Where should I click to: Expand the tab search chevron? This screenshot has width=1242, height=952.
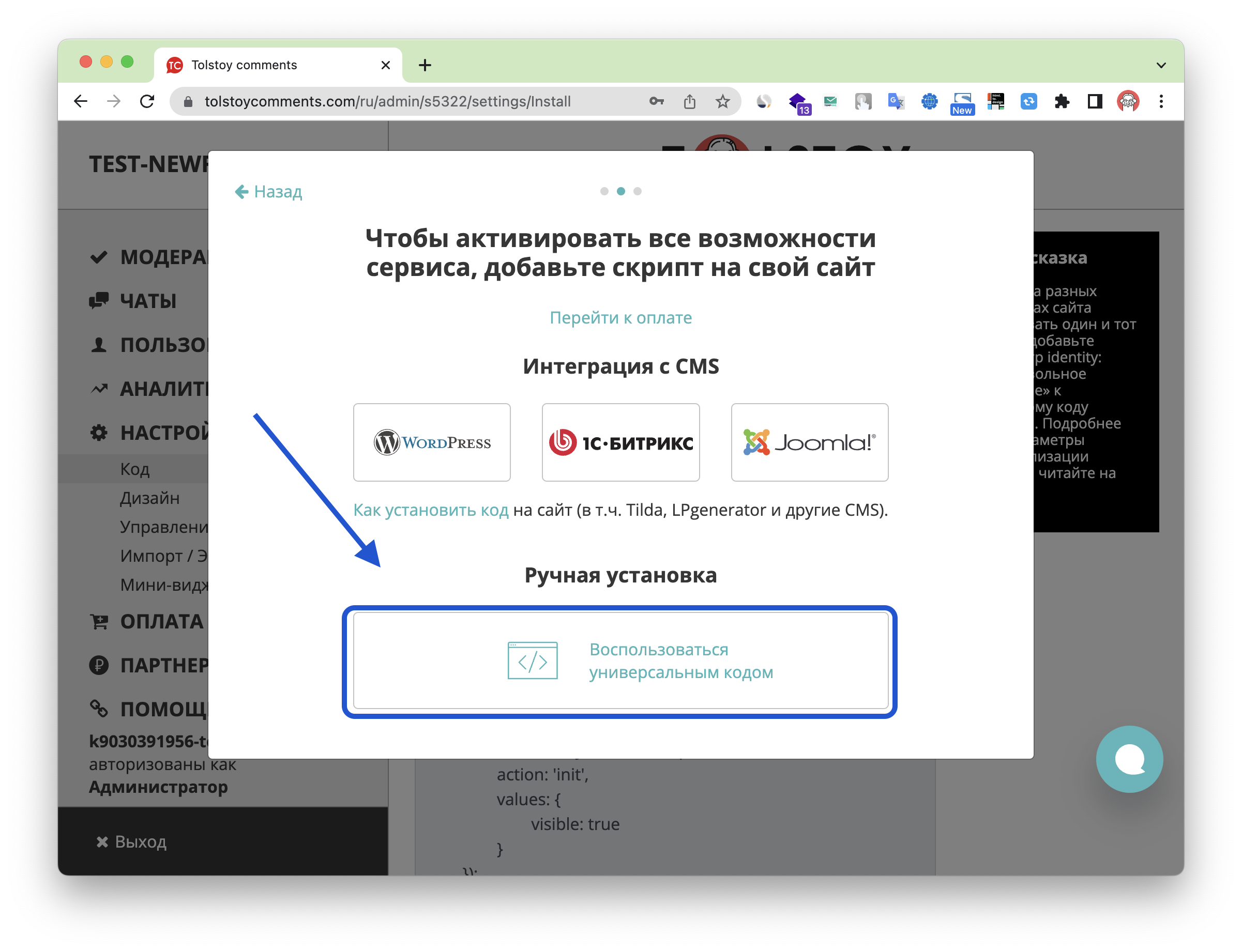(1161, 65)
